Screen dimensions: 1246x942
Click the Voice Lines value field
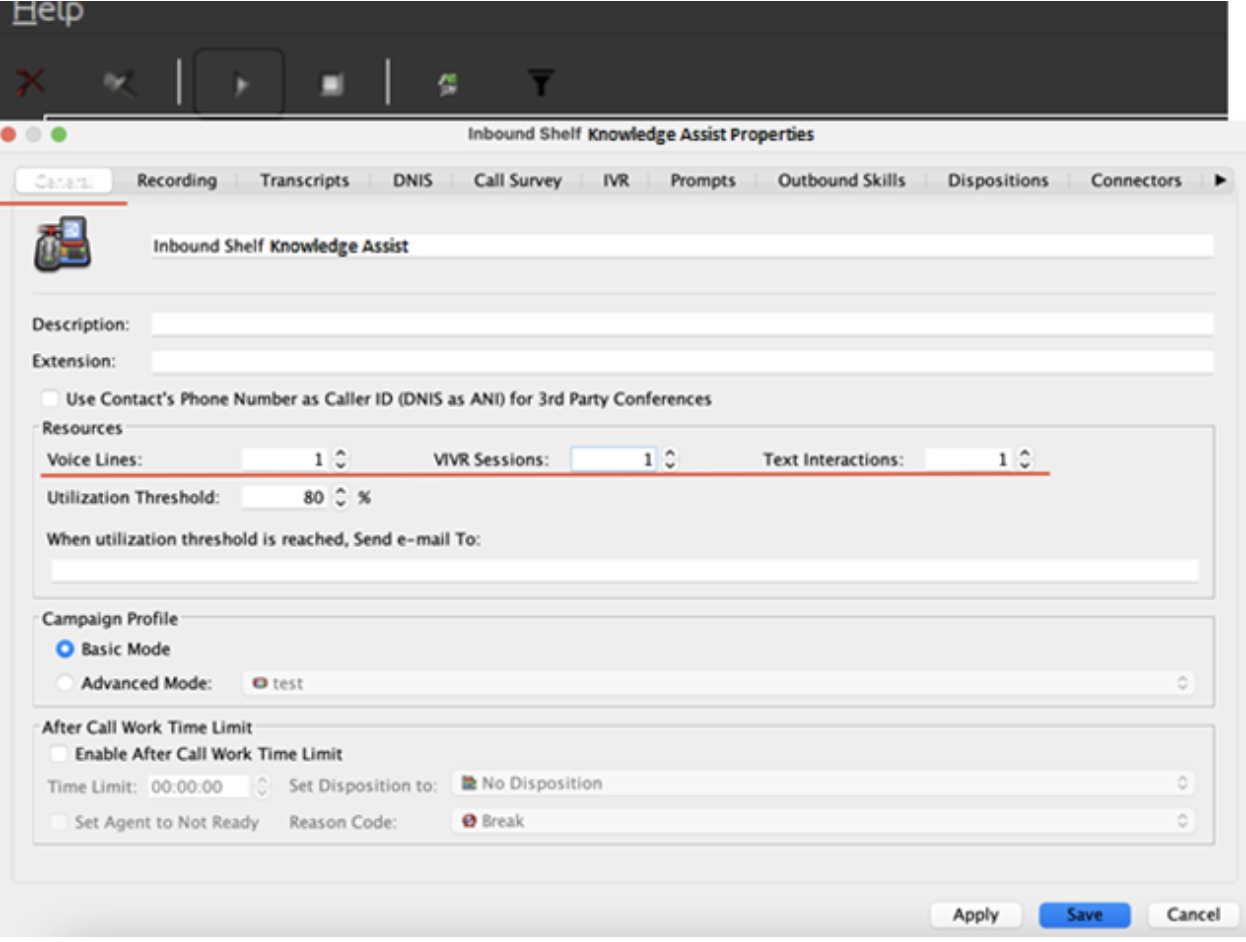286,459
